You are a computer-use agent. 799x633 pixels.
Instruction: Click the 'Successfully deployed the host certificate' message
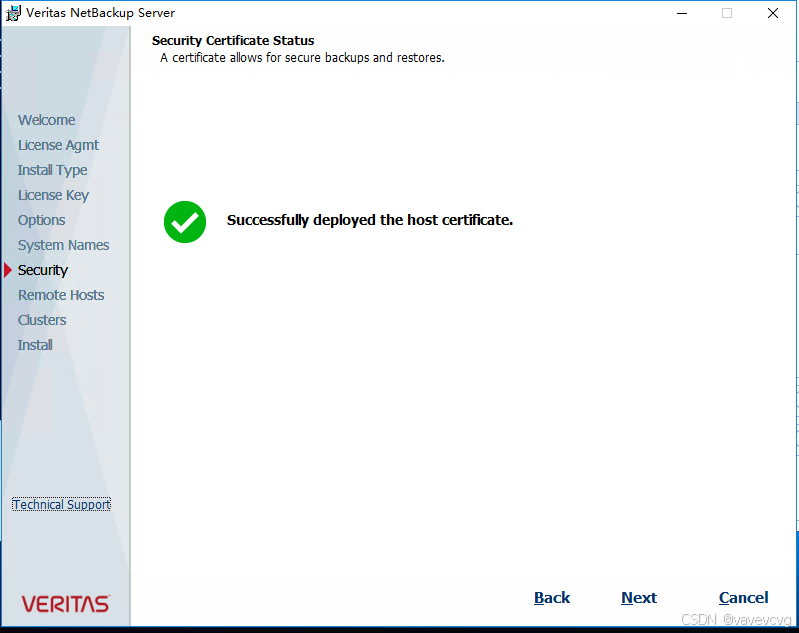tap(369, 220)
